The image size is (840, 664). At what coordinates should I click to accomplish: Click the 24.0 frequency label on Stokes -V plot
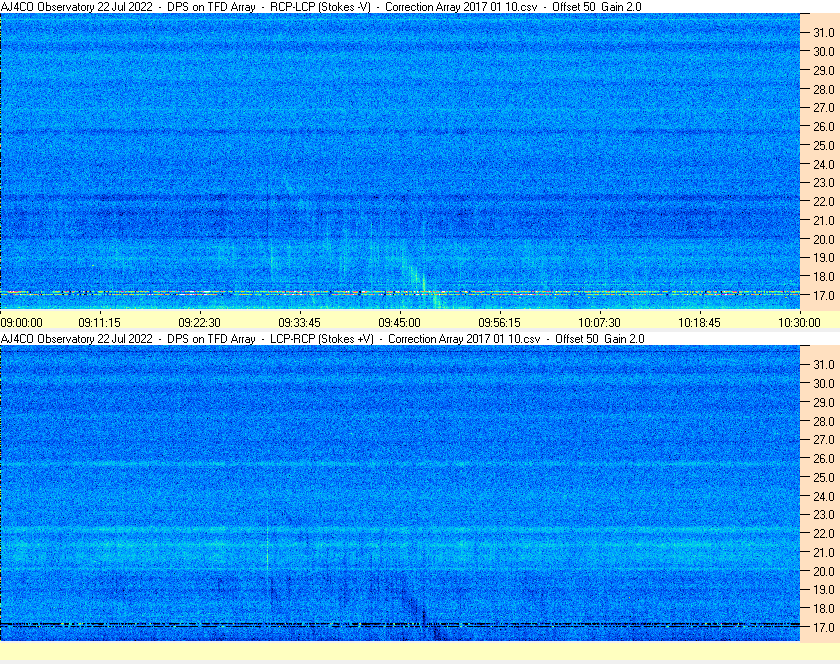tap(824, 164)
